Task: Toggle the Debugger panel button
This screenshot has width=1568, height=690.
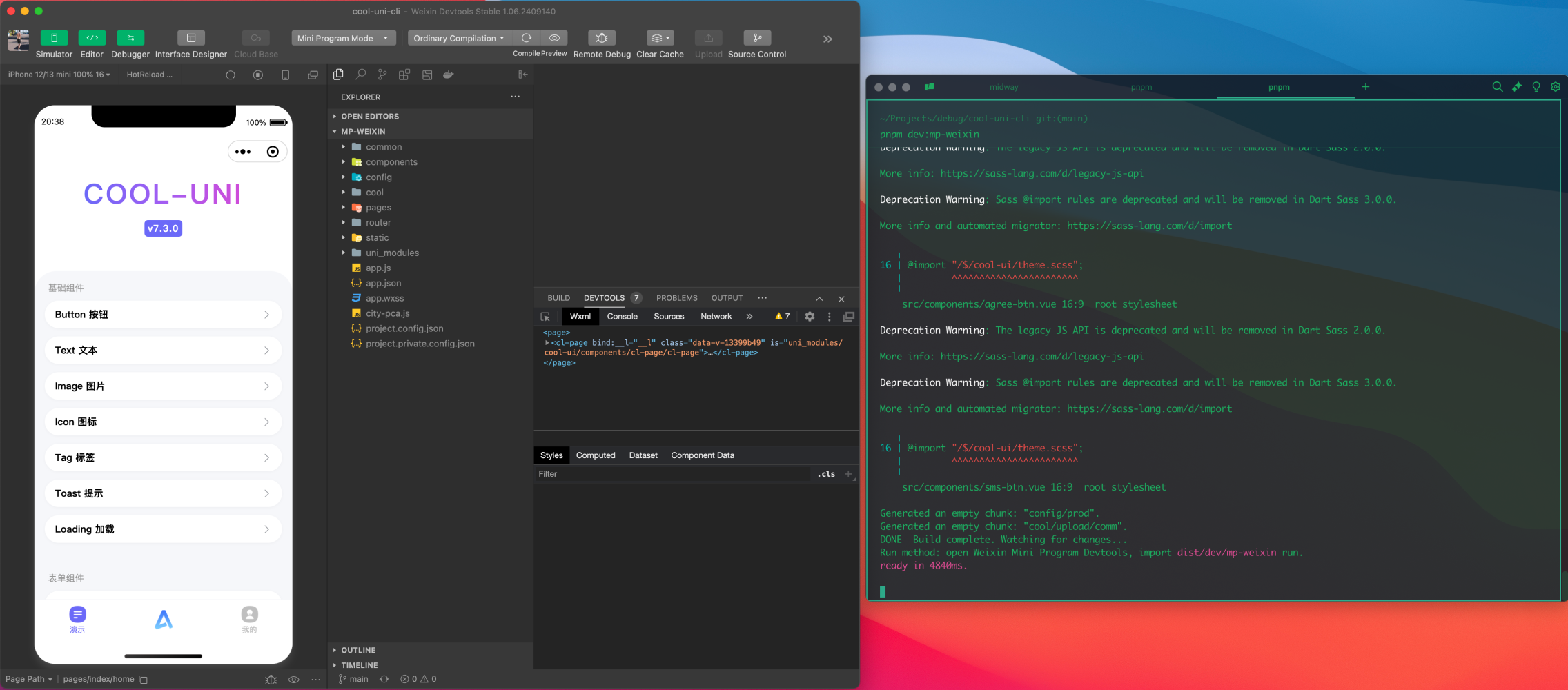Action: coord(130,38)
